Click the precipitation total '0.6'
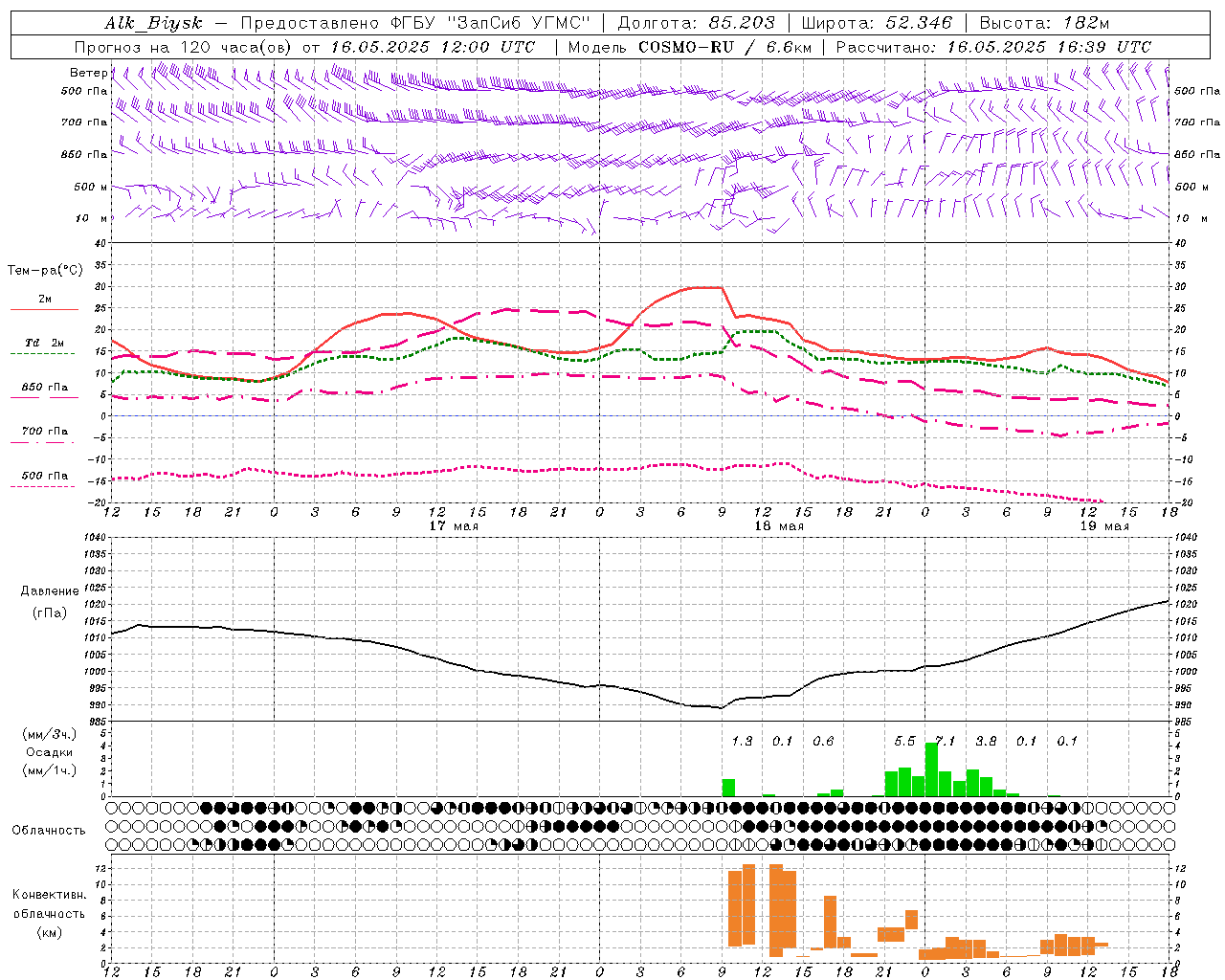The image size is (1225, 980). [823, 741]
